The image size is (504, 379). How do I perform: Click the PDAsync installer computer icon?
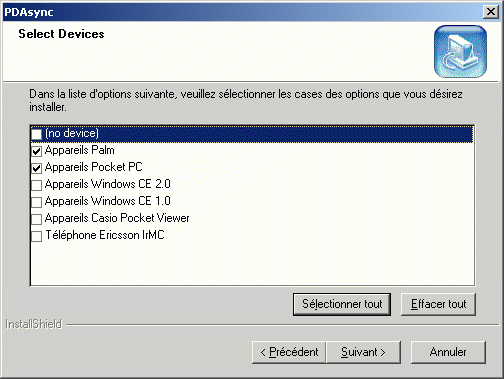(460, 52)
